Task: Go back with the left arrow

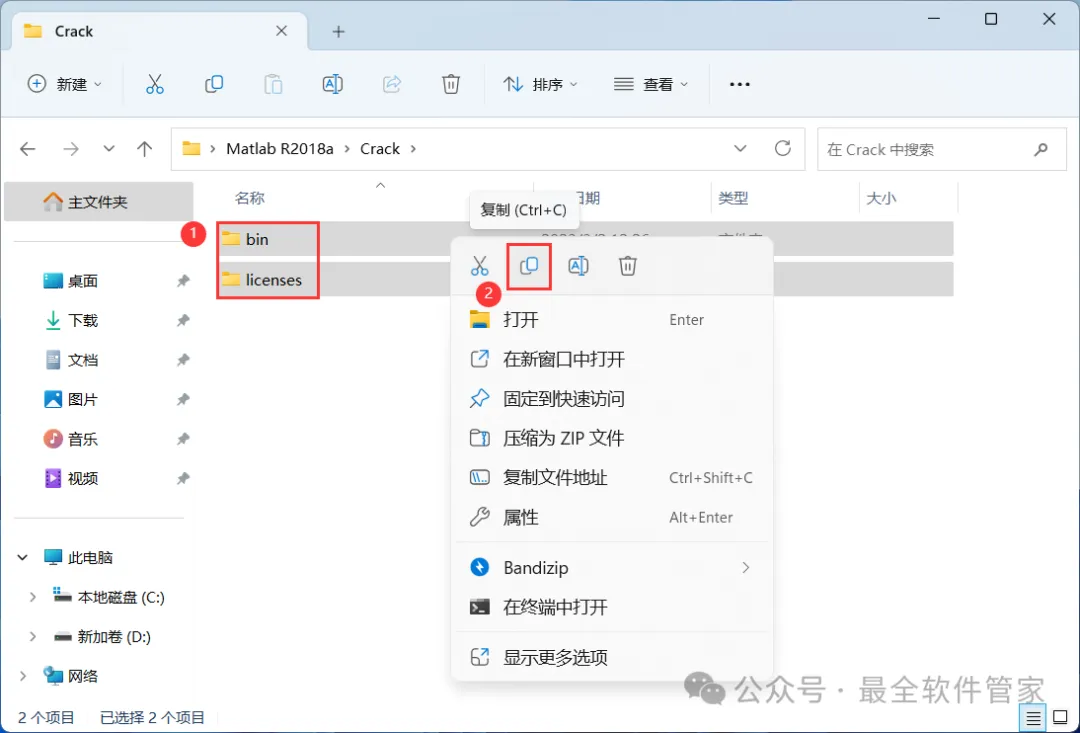Action: (28, 149)
